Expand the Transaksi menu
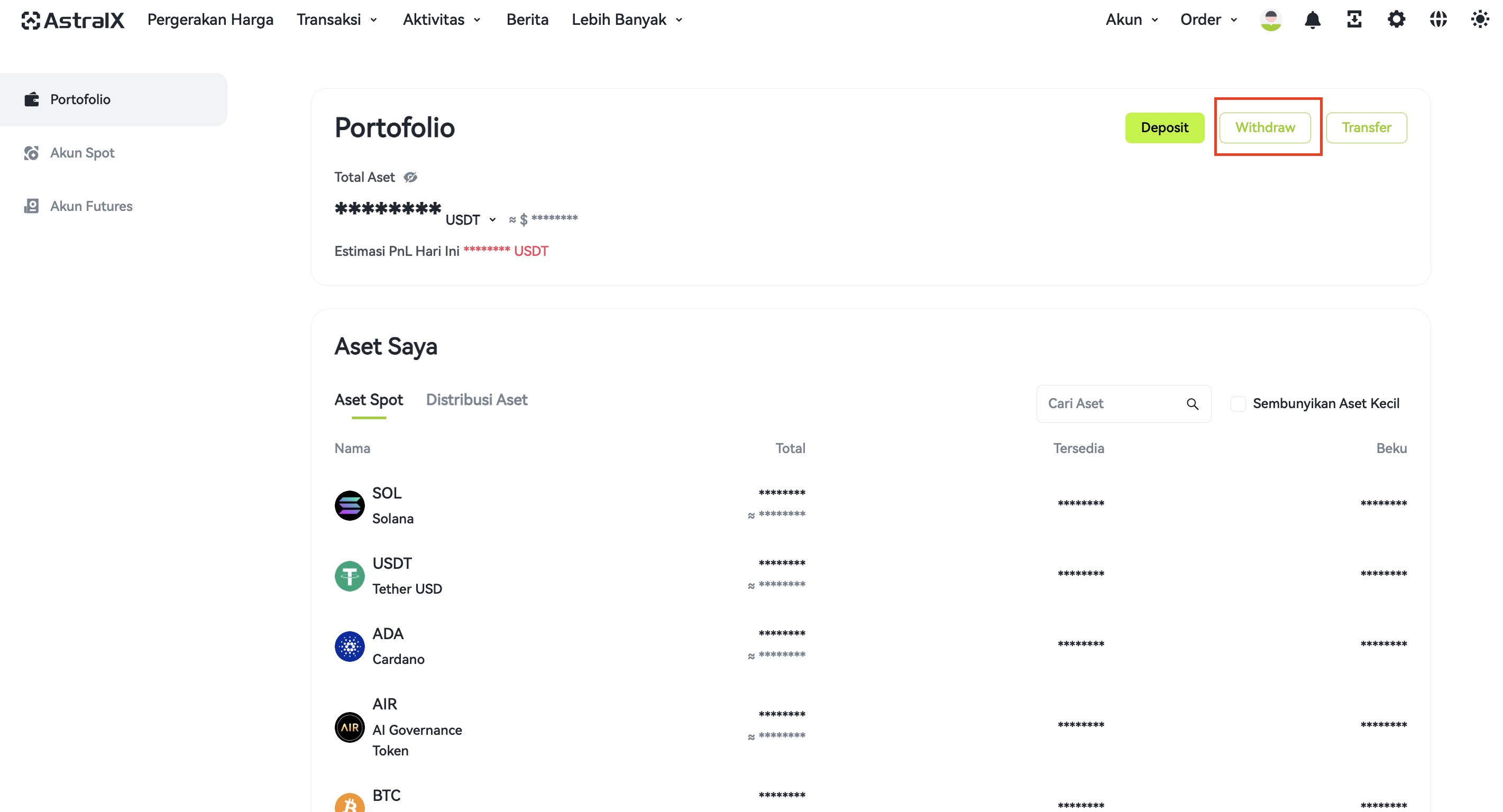 337,20
